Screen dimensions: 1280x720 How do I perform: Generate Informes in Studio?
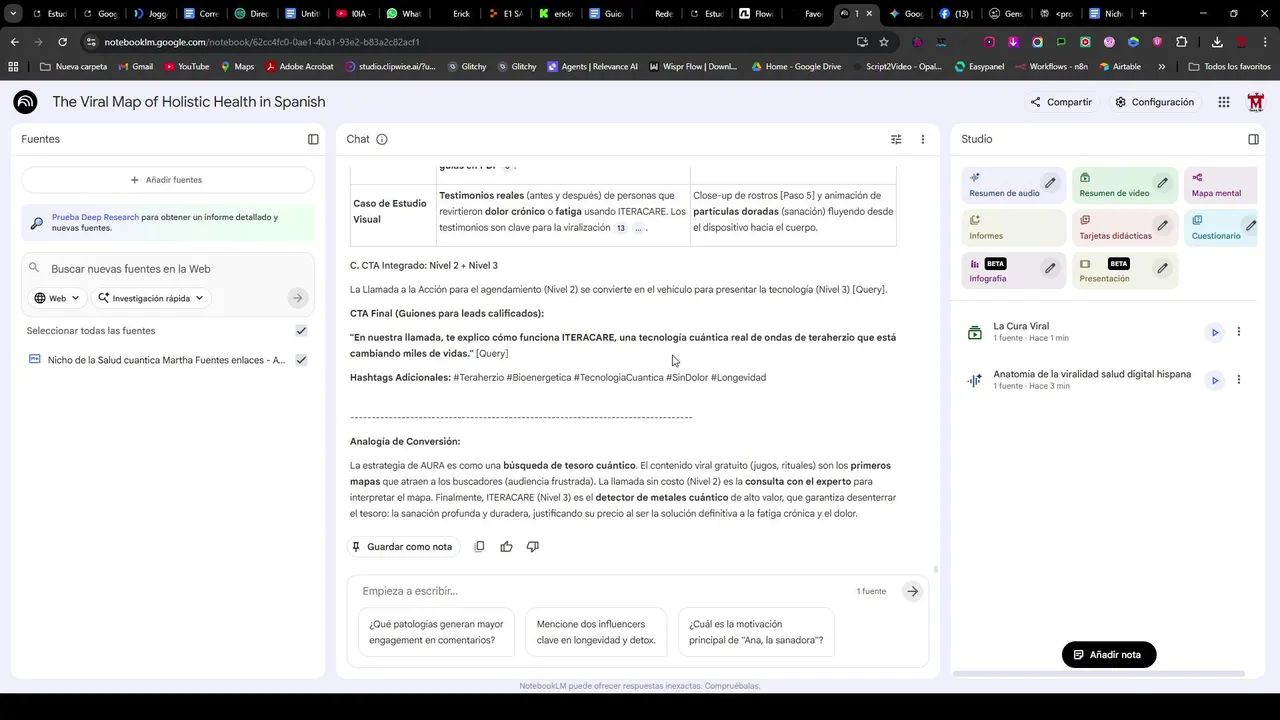click(x=1013, y=227)
